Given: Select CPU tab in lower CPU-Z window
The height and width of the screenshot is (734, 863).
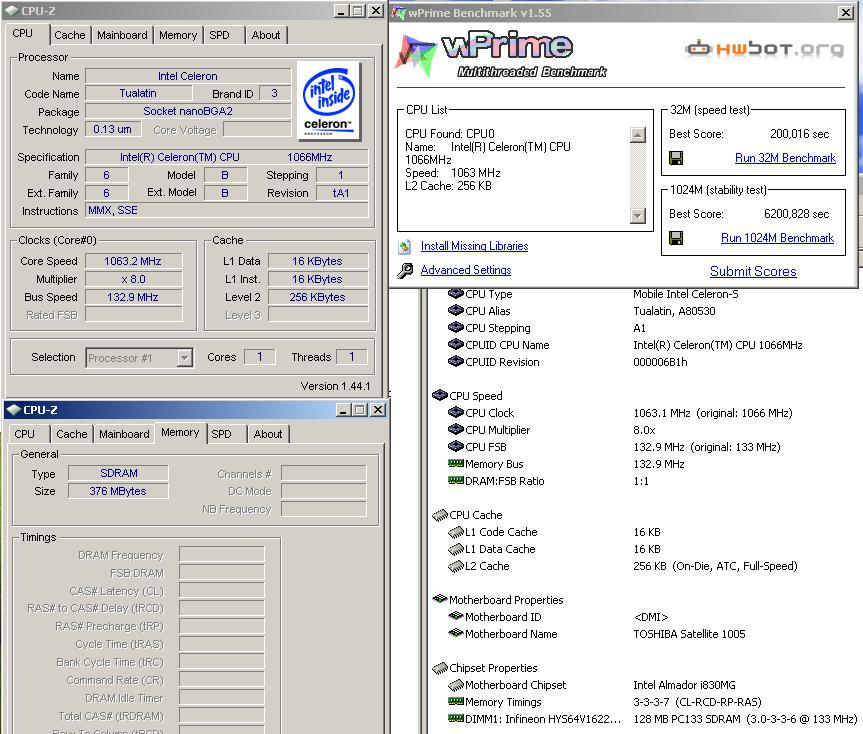Looking at the screenshot, I should click(x=24, y=434).
